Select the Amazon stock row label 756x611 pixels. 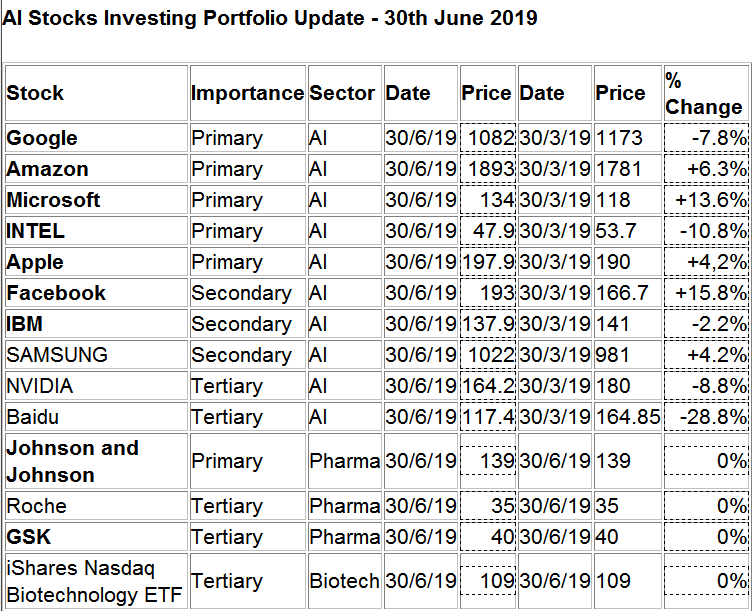tap(47, 169)
